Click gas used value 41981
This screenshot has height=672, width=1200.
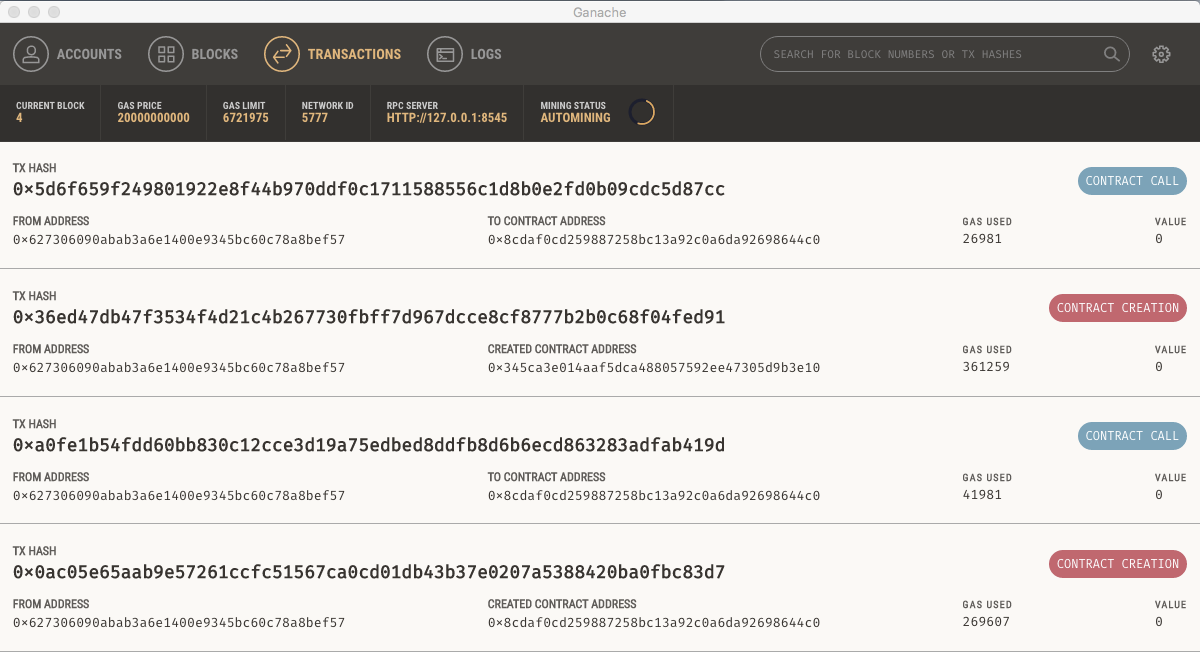(982, 495)
